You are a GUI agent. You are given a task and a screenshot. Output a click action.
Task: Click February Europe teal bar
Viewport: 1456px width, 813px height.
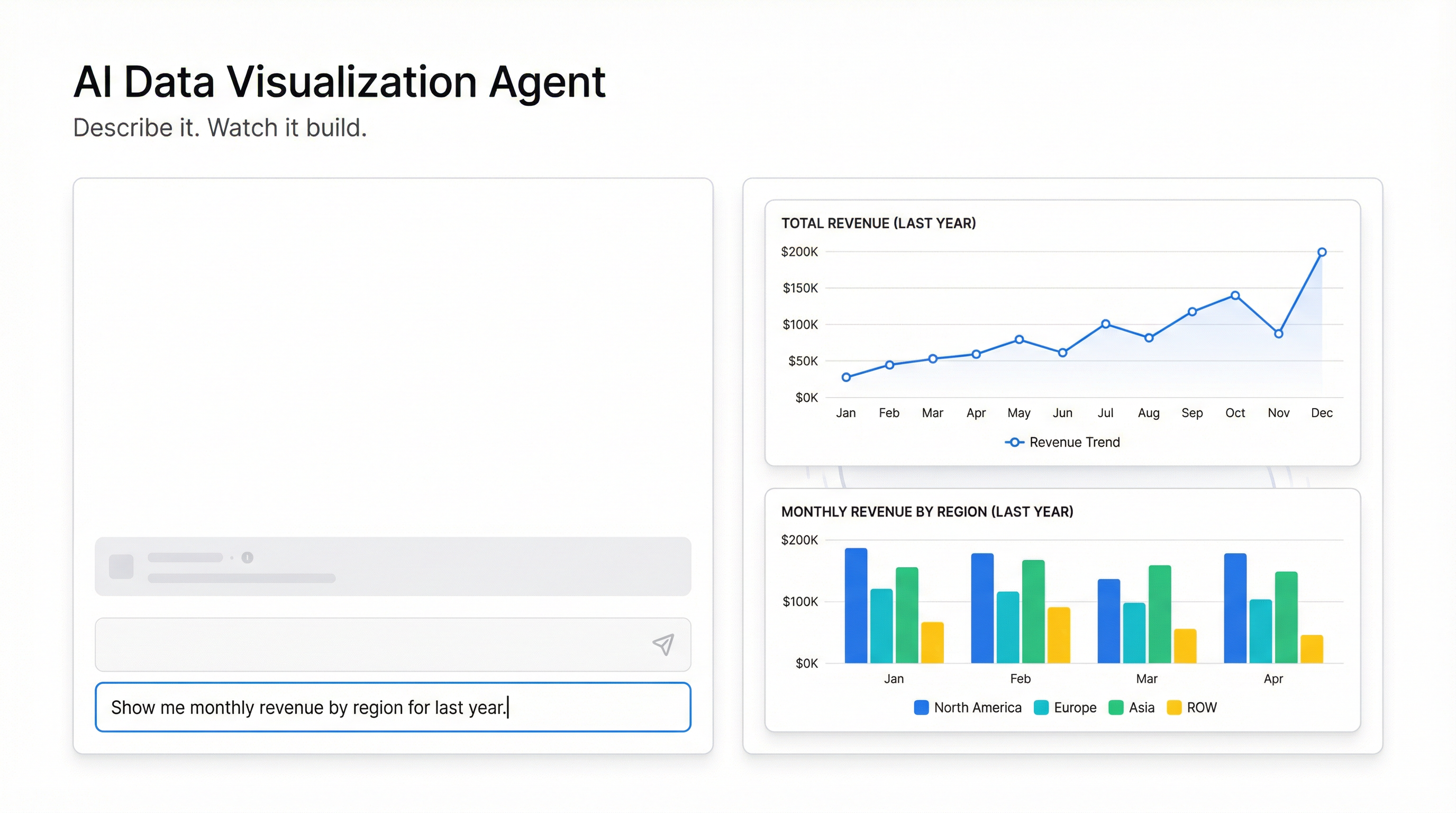click(1008, 628)
